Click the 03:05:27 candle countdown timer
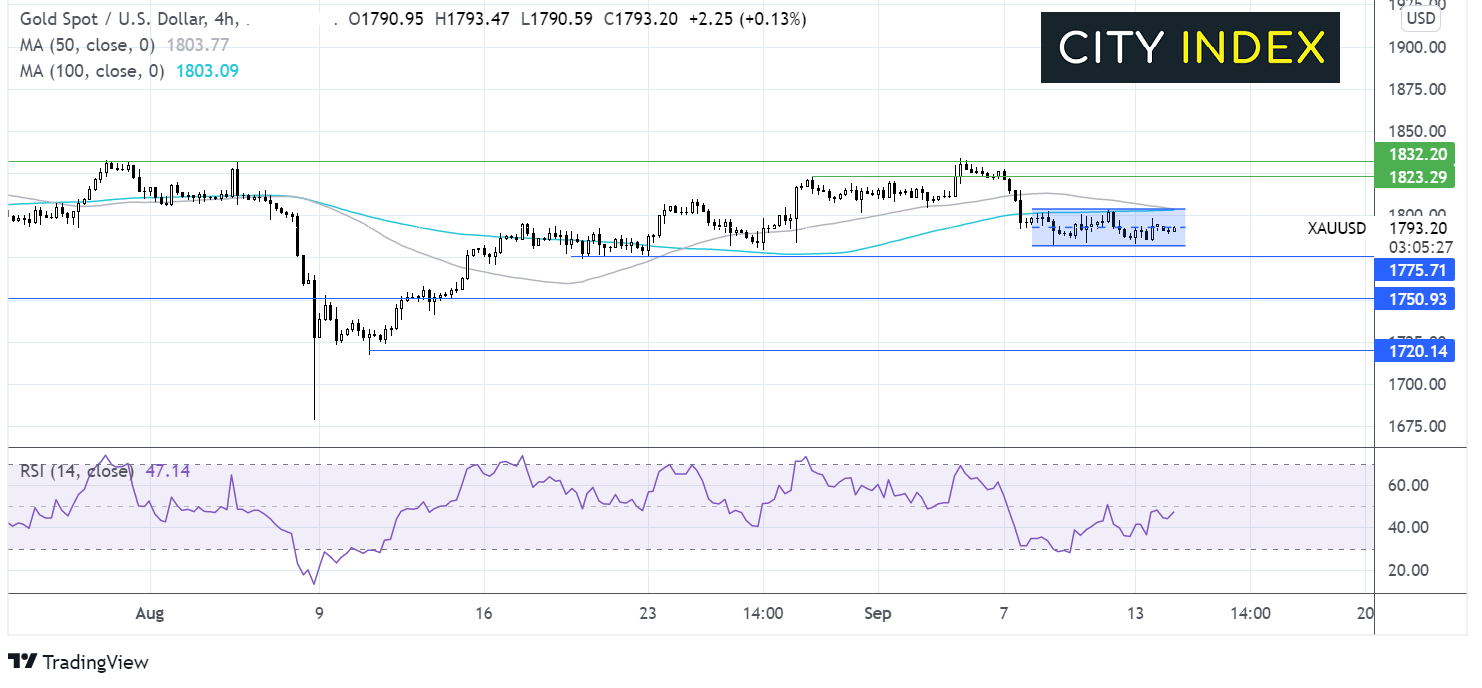1482x688 pixels. tap(1417, 244)
